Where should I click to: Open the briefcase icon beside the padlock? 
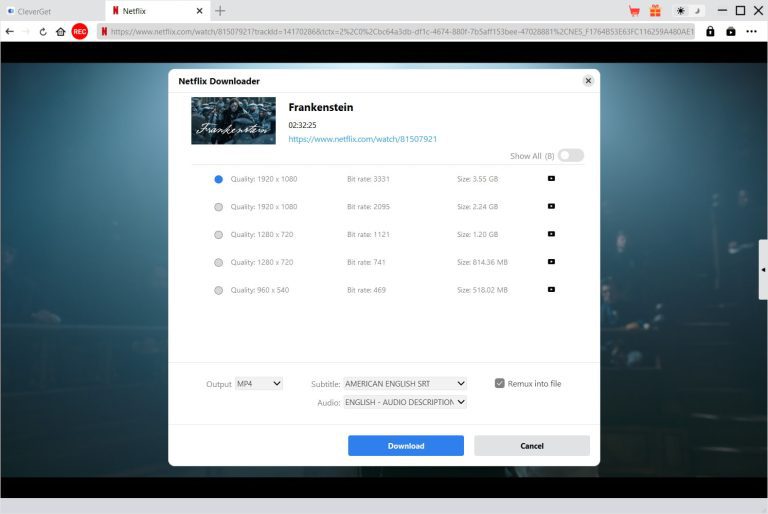point(731,32)
